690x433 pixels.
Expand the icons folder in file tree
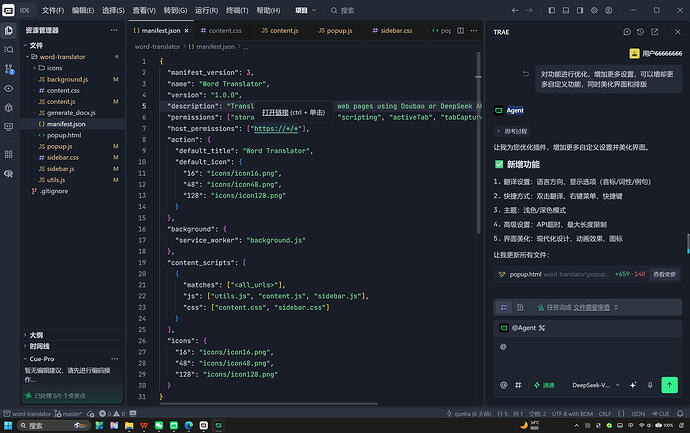[50, 68]
